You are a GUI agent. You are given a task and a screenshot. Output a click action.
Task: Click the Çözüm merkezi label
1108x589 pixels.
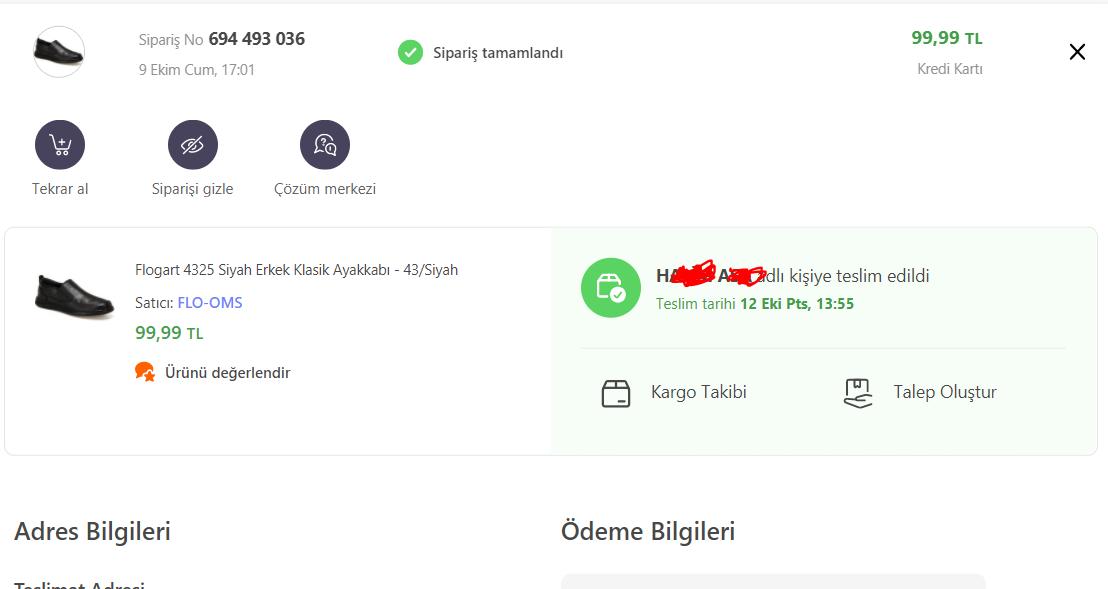(x=325, y=189)
